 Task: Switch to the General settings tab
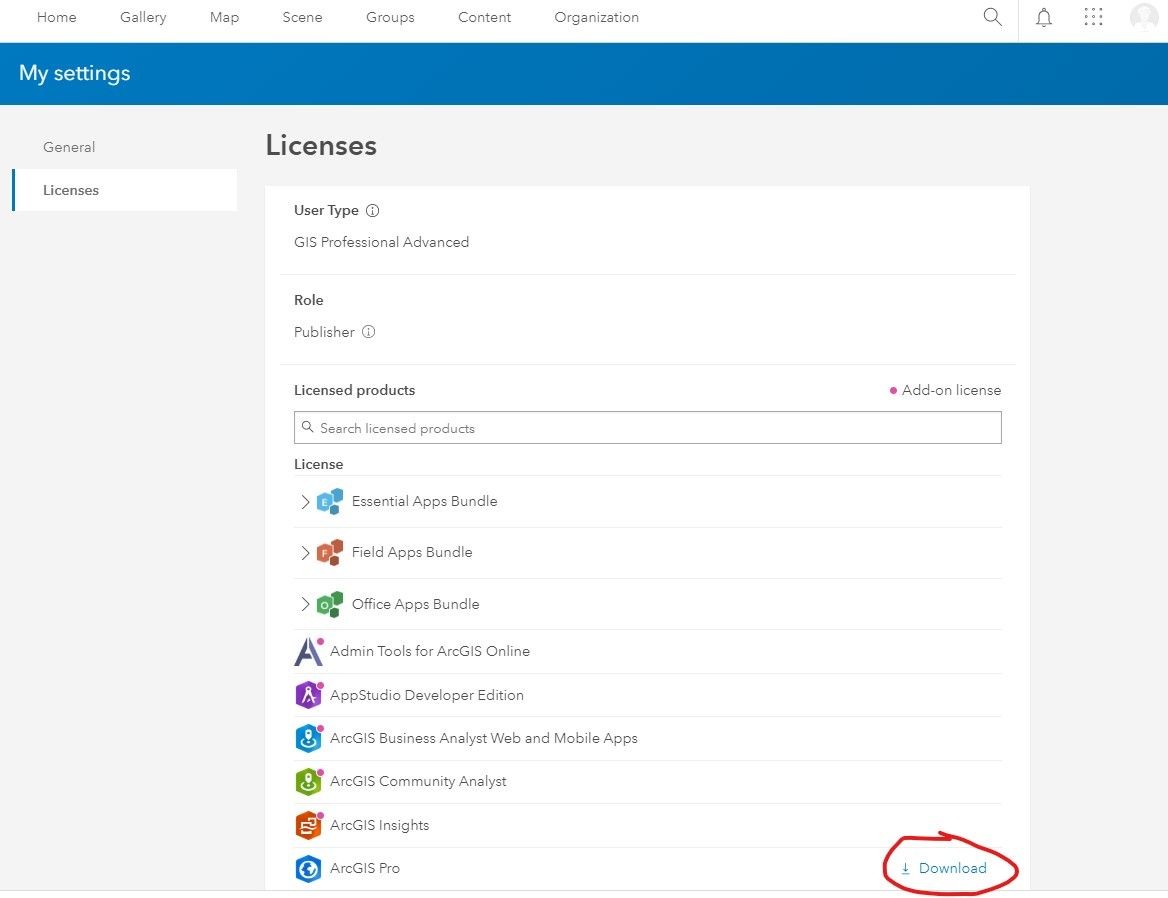coord(69,146)
